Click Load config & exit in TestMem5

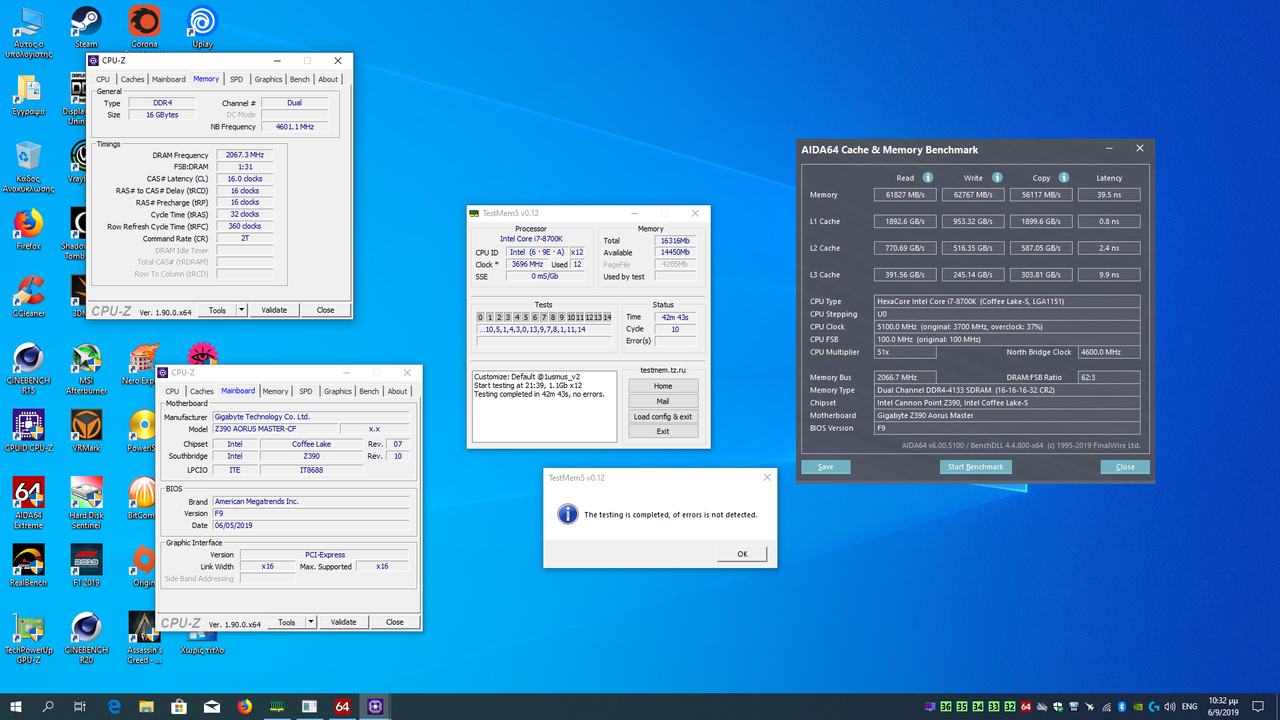(663, 416)
